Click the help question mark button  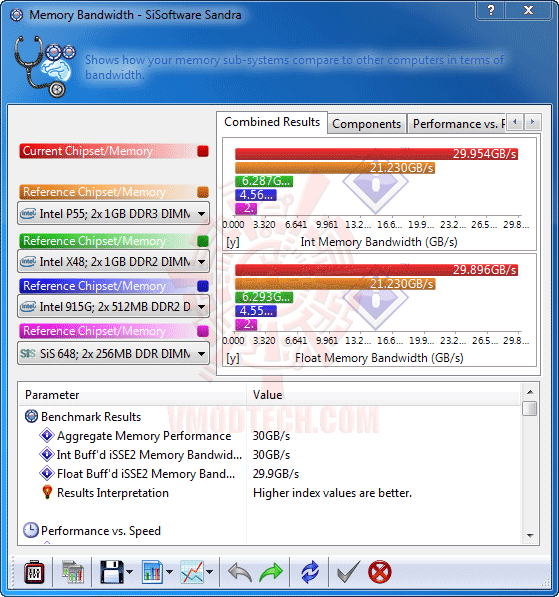[491, 10]
